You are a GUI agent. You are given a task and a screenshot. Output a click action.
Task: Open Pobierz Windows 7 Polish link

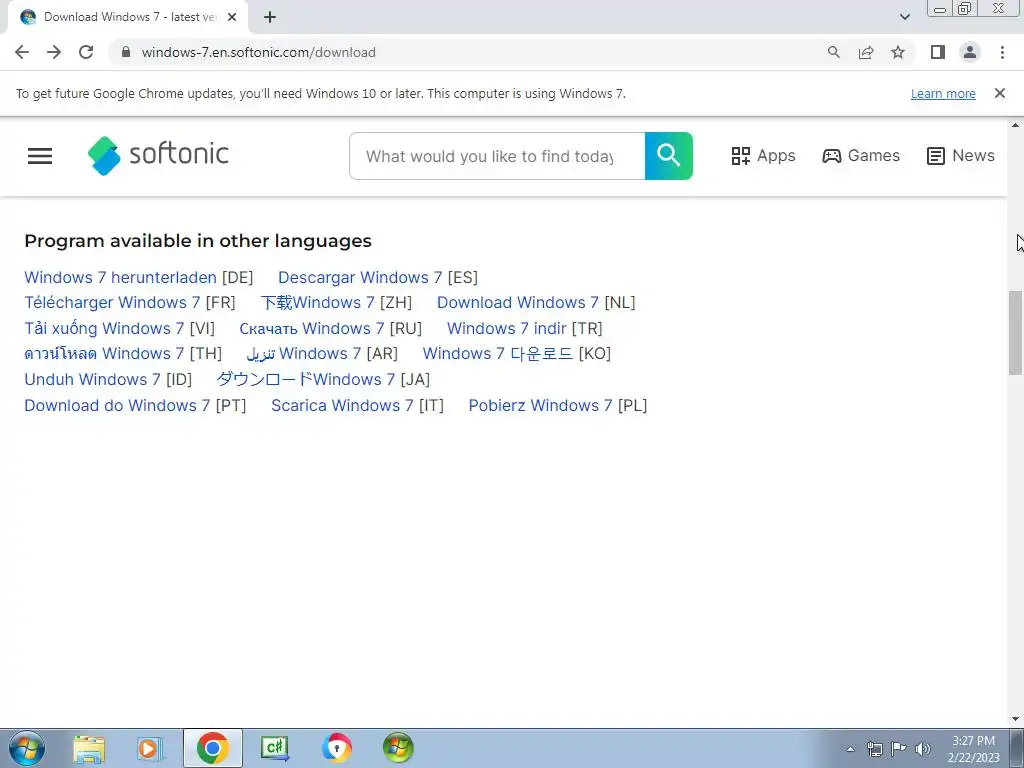pos(540,405)
